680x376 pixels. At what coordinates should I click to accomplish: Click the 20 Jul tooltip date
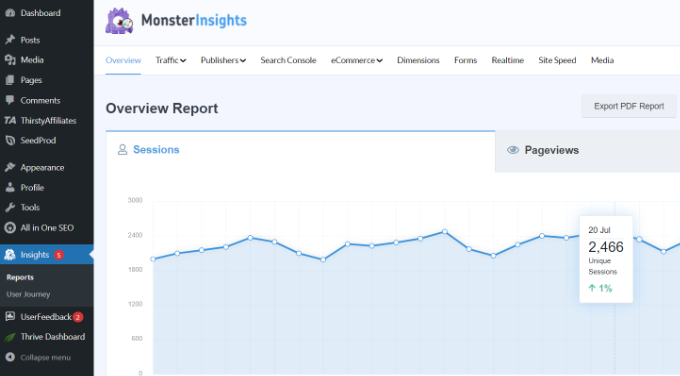(599, 230)
